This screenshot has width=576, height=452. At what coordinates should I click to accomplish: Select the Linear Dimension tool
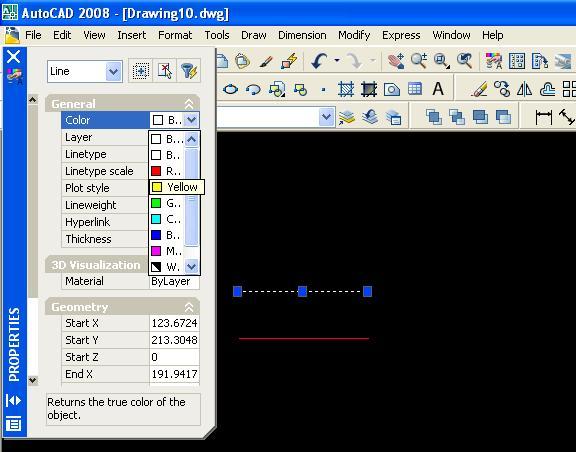(544, 117)
